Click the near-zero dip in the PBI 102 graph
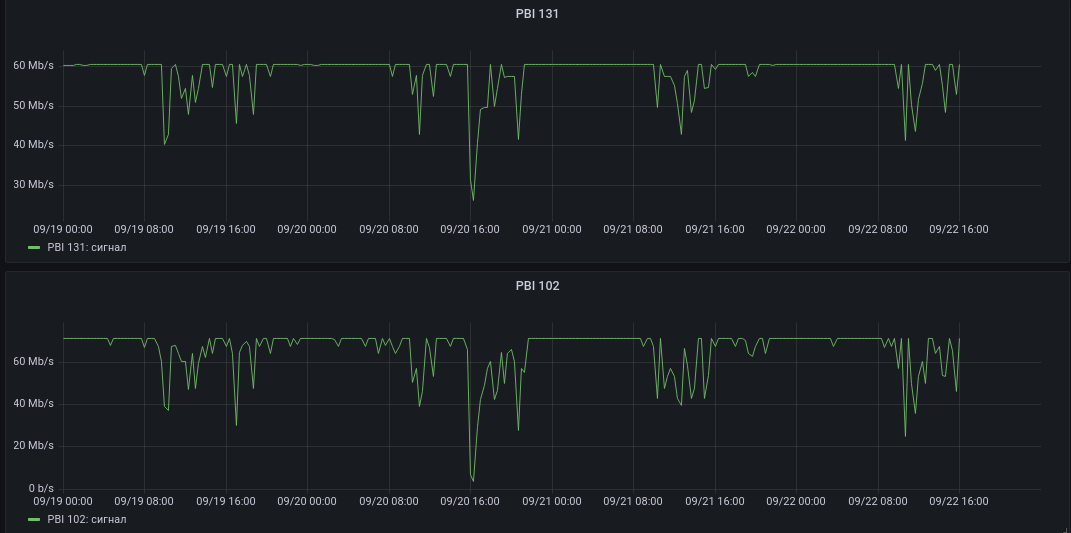The height and width of the screenshot is (533, 1071). click(x=473, y=480)
